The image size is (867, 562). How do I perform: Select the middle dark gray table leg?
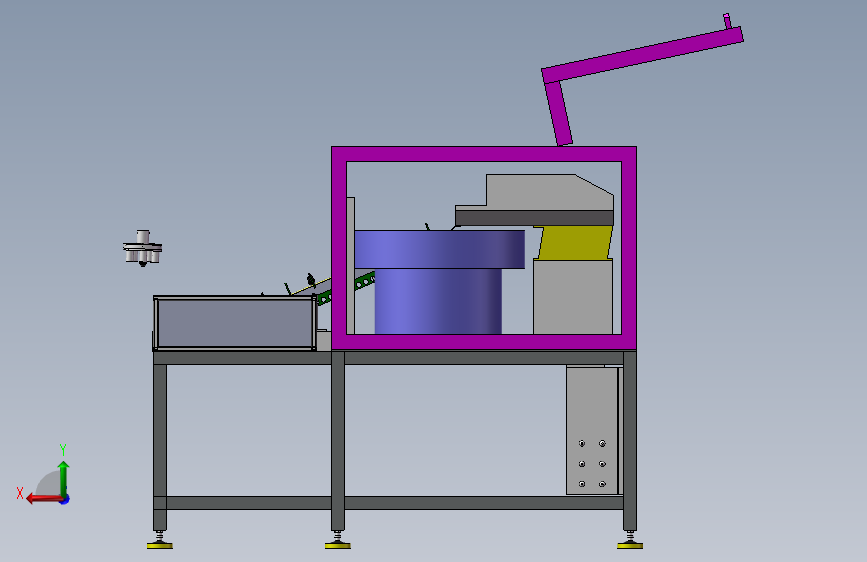coord(338,440)
